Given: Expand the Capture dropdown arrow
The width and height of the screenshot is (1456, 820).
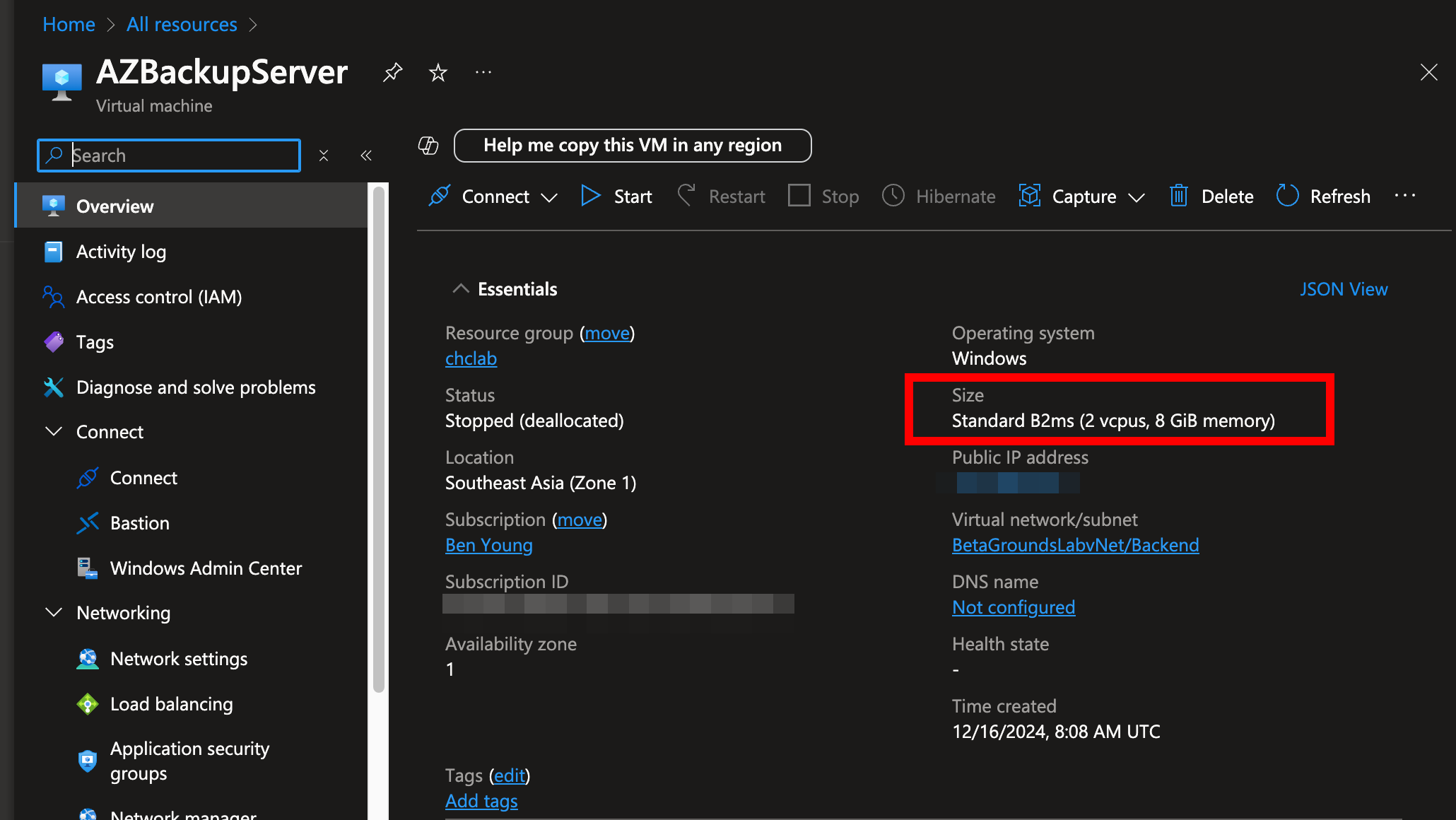Looking at the screenshot, I should 1136,197.
